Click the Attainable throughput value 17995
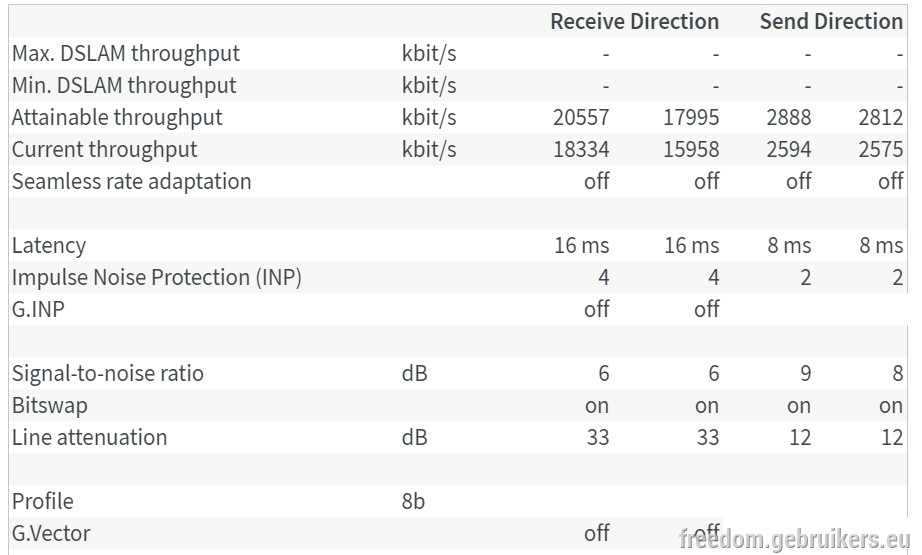The width and height of the screenshot is (922, 555). coord(692,118)
